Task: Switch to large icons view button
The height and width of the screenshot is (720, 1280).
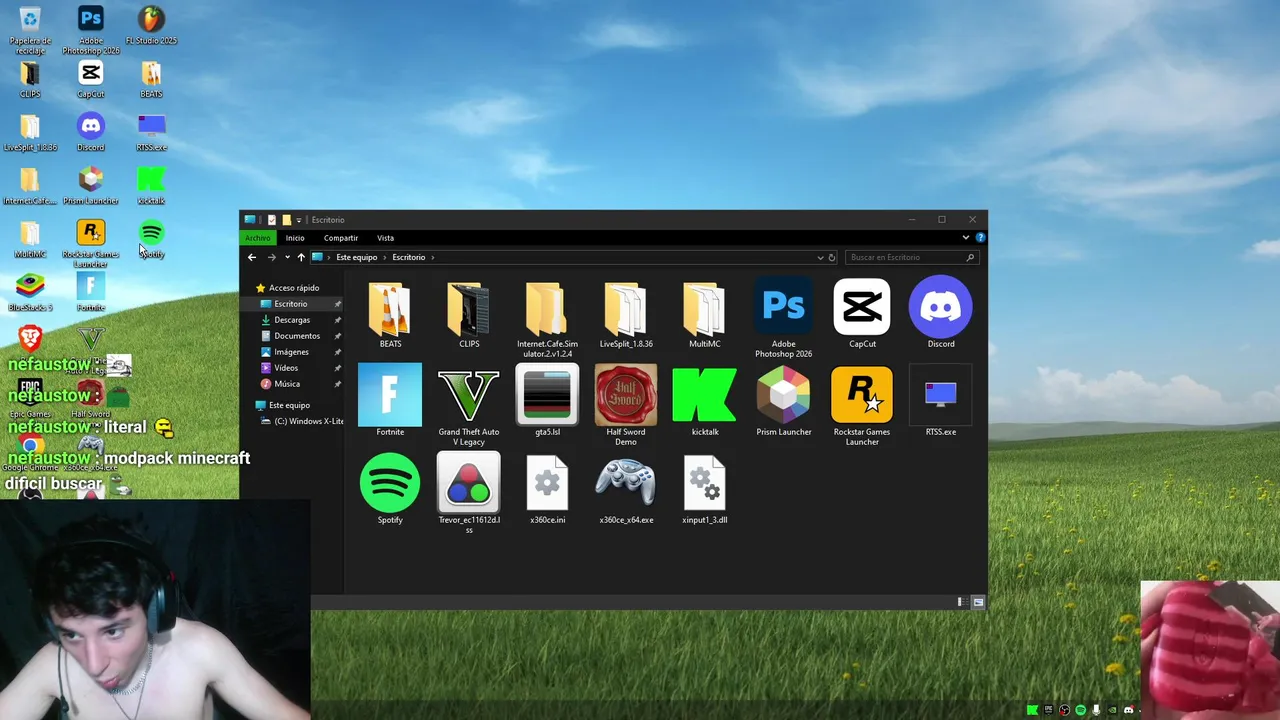Action: (x=978, y=602)
